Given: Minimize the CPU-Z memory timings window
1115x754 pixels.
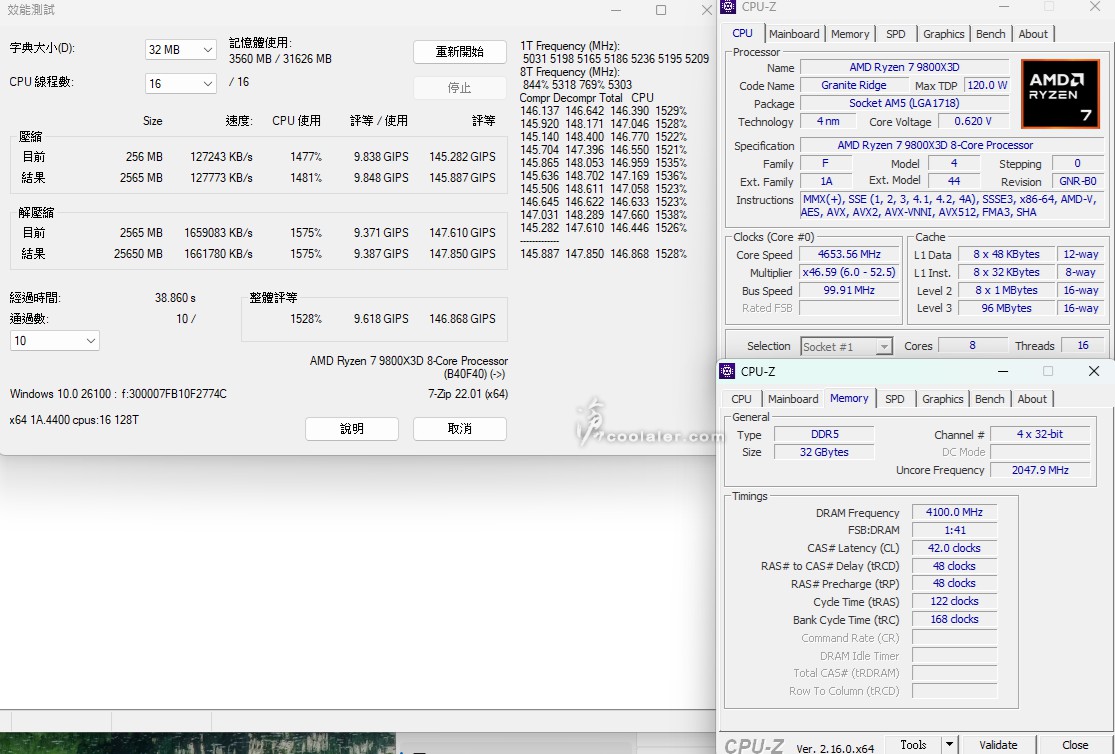Looking at the screenshot, I should coord(1003,371).
